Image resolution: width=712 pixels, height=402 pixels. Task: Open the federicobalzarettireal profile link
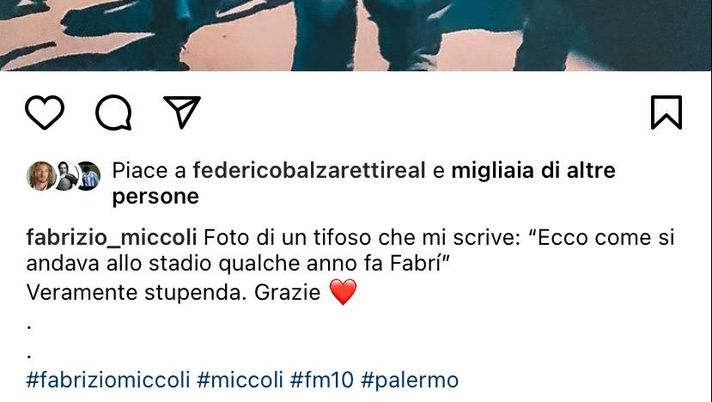point(309,171)
